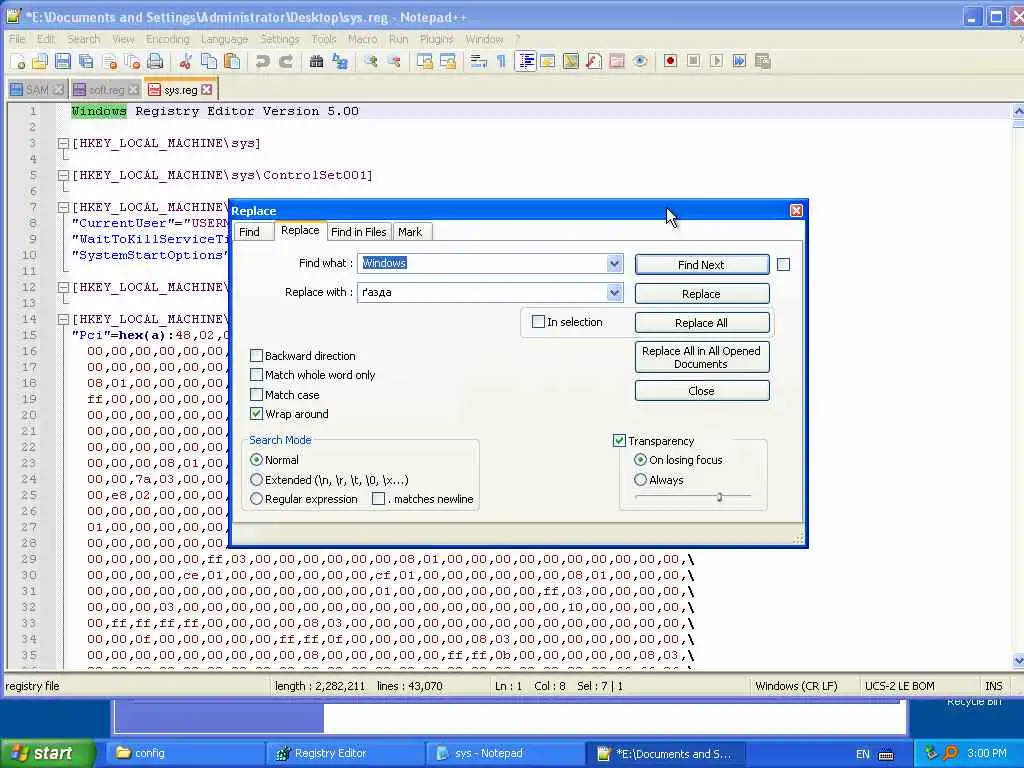1024x768 pixels.
Task: Enable the In selection checkbox
Action: pos(538,321)
